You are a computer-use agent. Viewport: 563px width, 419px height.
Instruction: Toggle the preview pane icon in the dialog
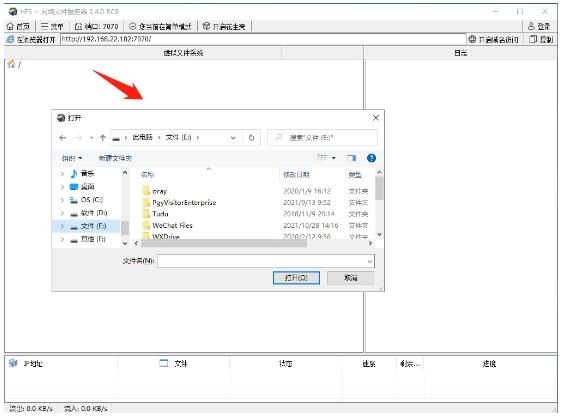(x=352, y=158)
